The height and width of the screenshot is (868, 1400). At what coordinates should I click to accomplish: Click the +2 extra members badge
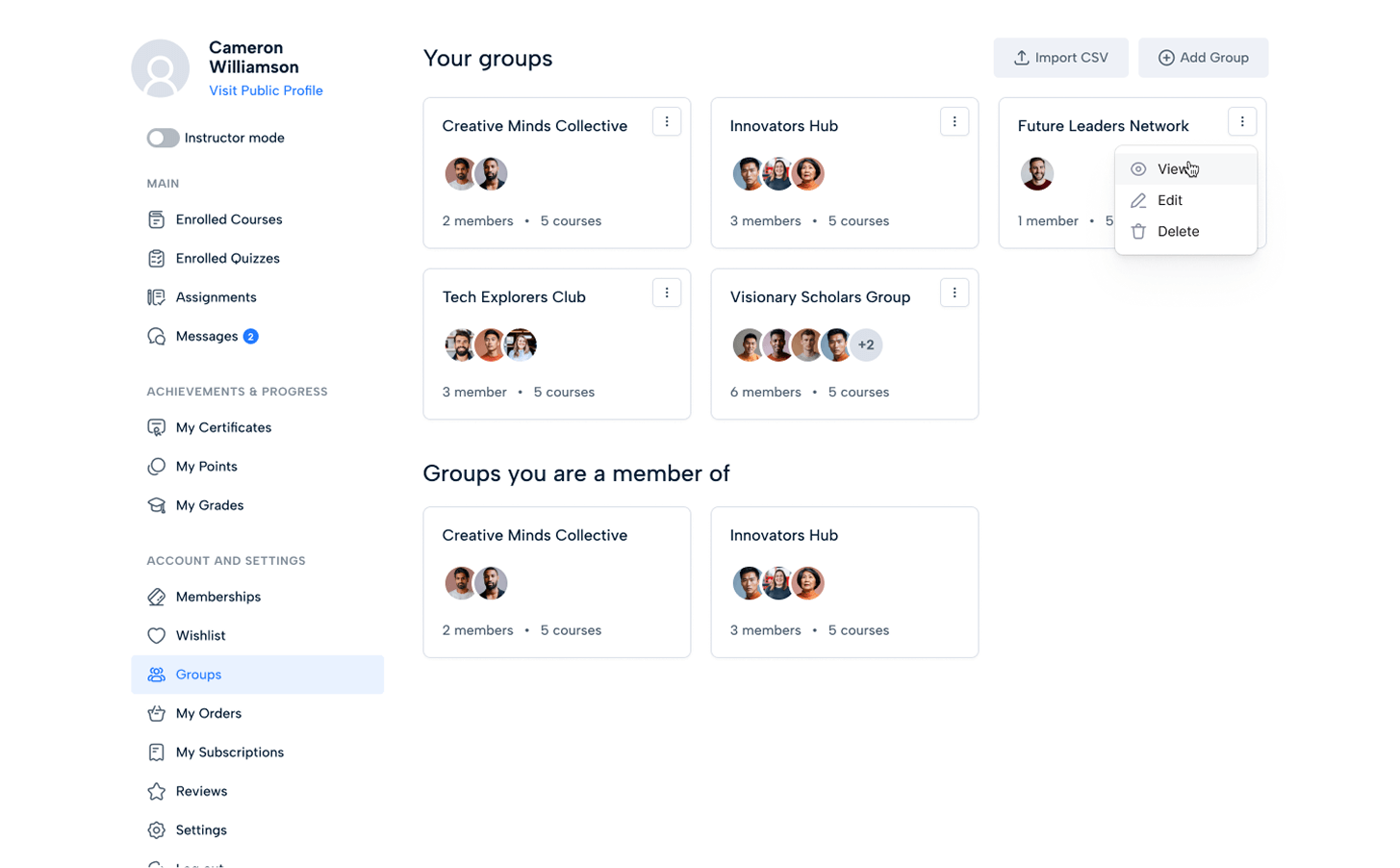coord(866,345)
